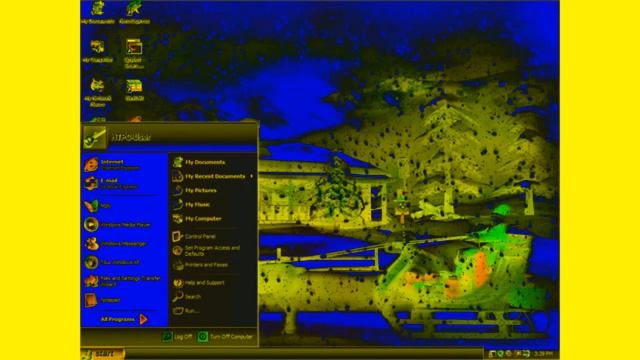Expand My Recent Documents submenu

point(213,176)
